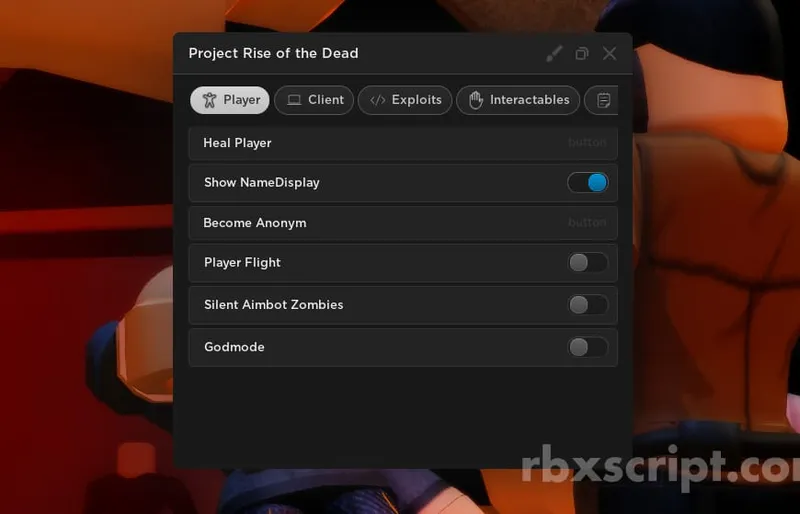The height and width of the screenshot is (514, 800).
Task: Click the person icon on Player tab
Action: coord(209,100)
